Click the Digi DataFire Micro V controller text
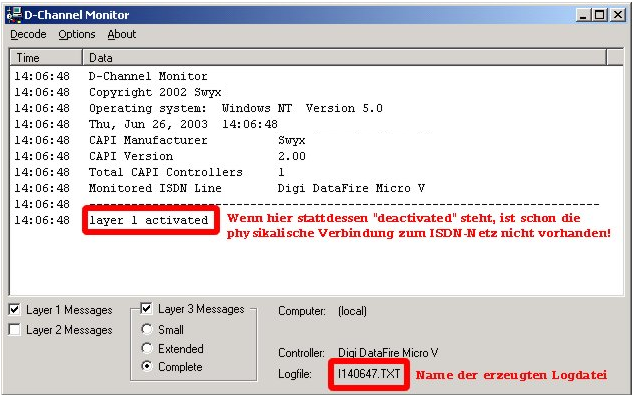The height and width of the screenshot is (395, 632). pyautogui.click(x=388, y=353)
